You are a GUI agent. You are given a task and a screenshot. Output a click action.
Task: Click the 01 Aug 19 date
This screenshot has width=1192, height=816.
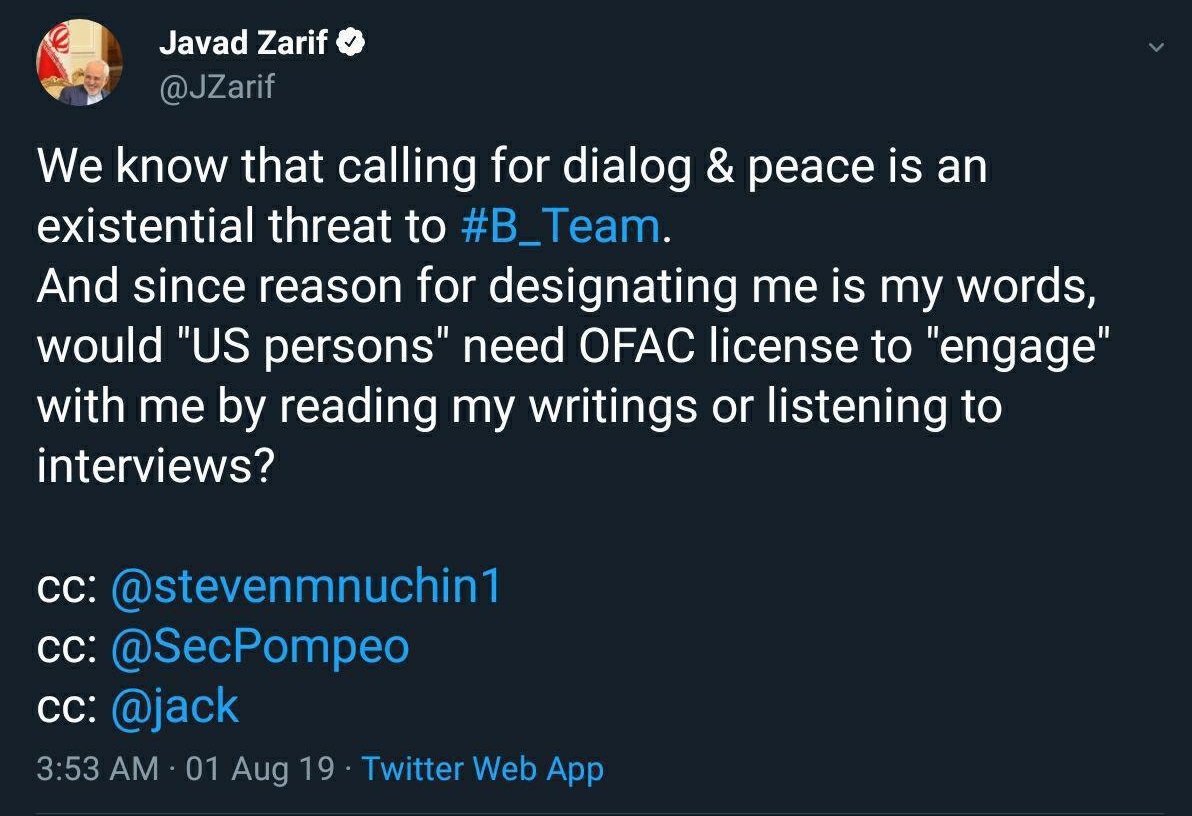(x=260, y=769)
